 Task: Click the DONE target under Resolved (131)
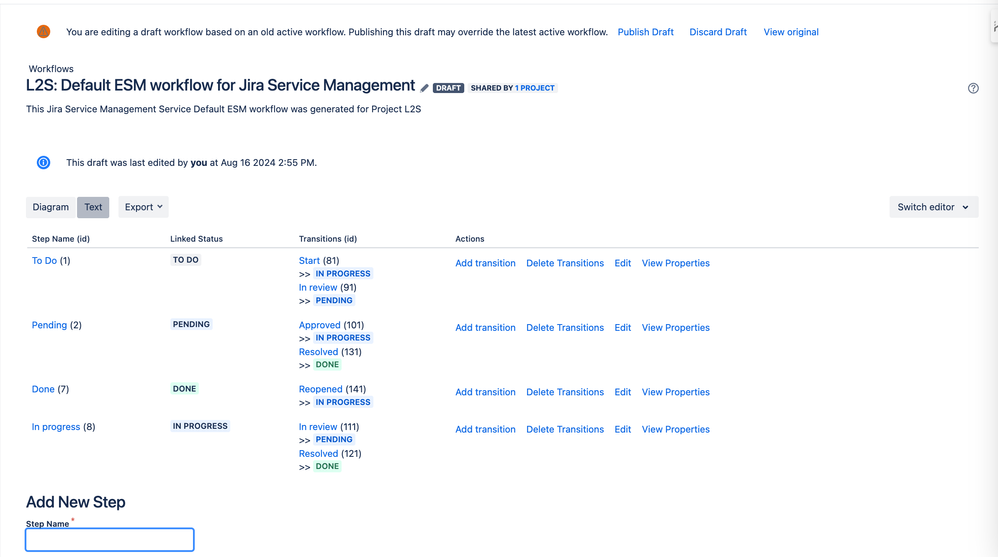(327, 365)
